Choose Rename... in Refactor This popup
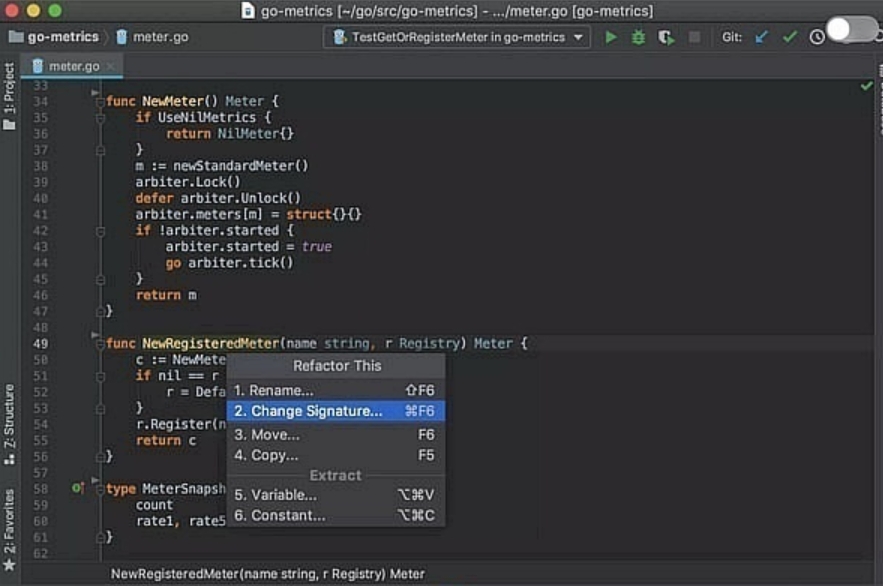Screen dimensions: 883x586 tap(336, 390)
